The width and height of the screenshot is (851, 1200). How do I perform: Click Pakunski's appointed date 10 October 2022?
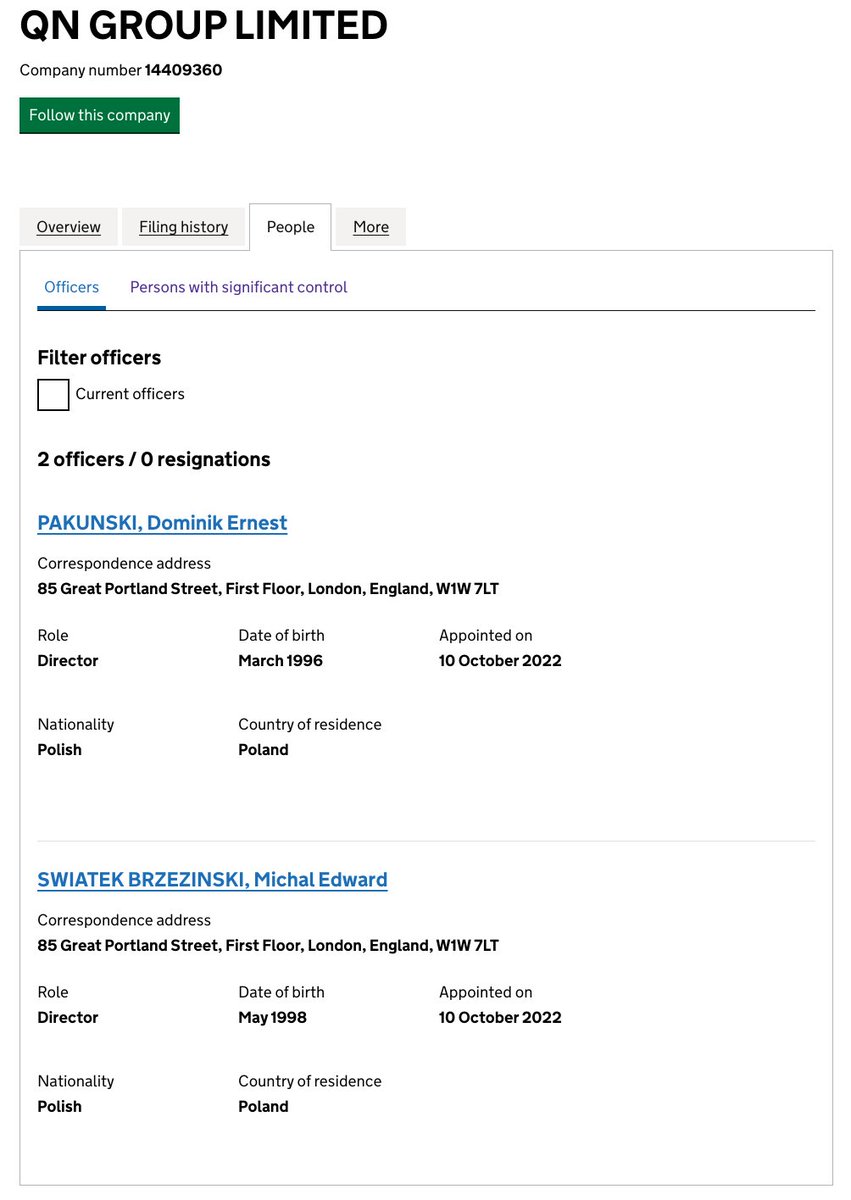tap(500, 661)
